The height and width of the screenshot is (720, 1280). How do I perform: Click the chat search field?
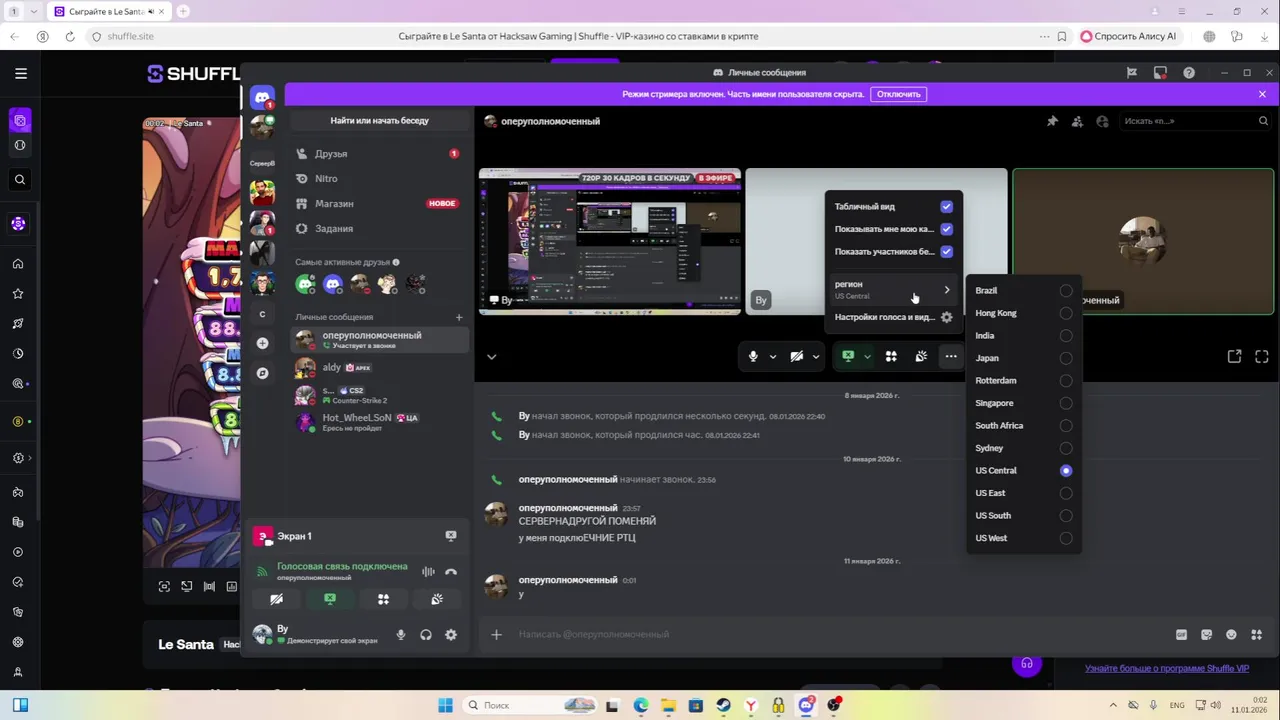click(1195, 121)
